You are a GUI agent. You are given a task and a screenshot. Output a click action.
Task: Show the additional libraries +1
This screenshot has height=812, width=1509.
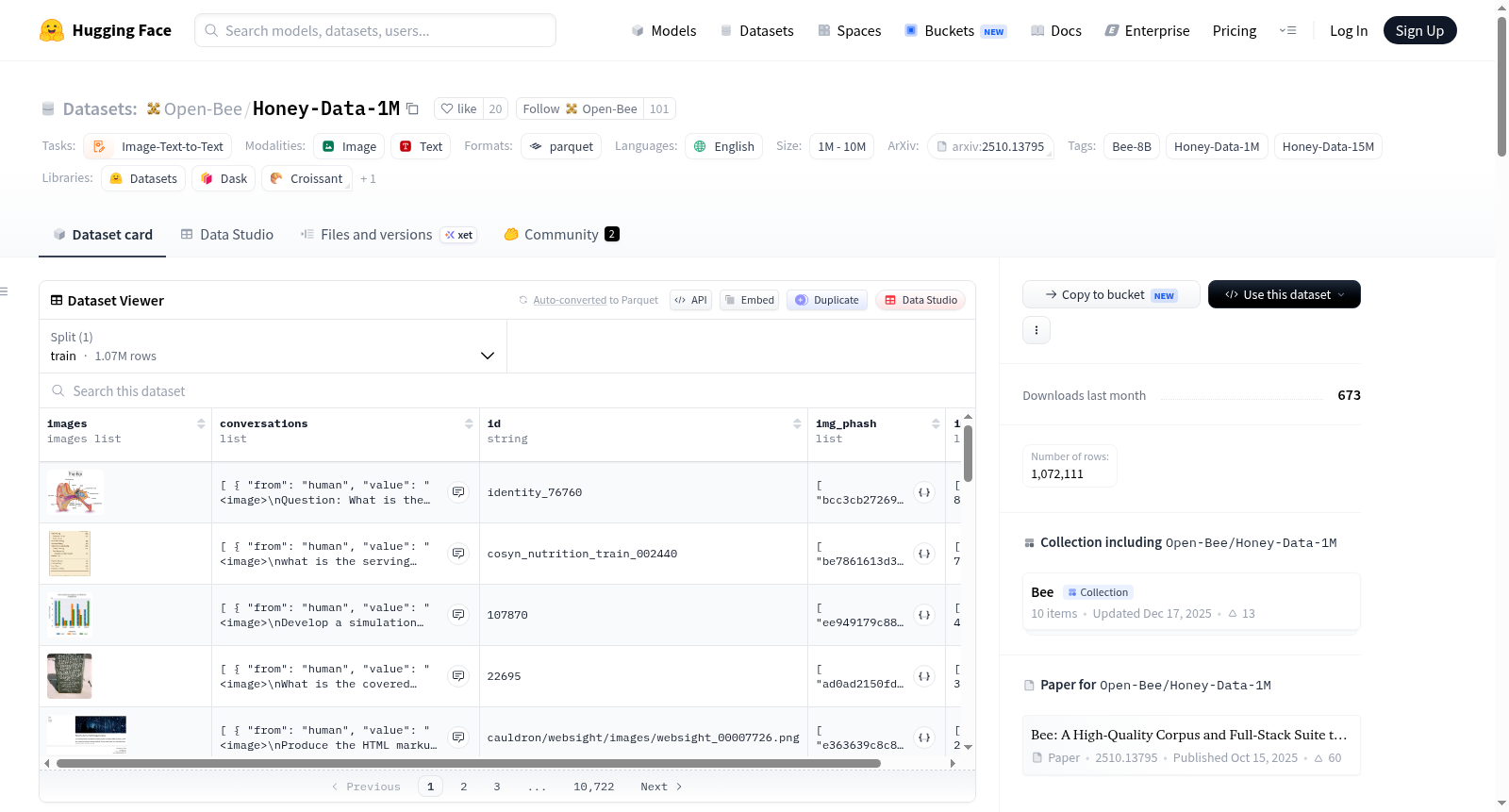pos(368,178)
